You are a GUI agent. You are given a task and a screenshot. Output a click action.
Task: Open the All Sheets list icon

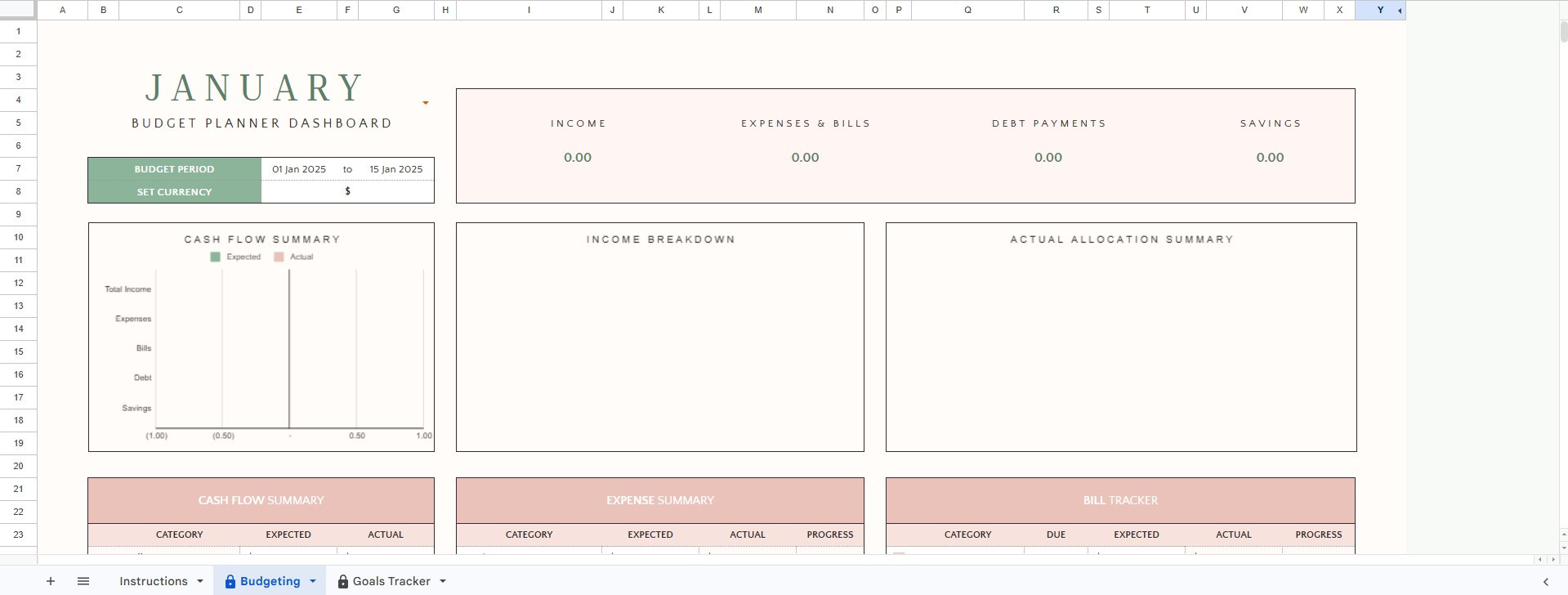(x=83, y=581)
